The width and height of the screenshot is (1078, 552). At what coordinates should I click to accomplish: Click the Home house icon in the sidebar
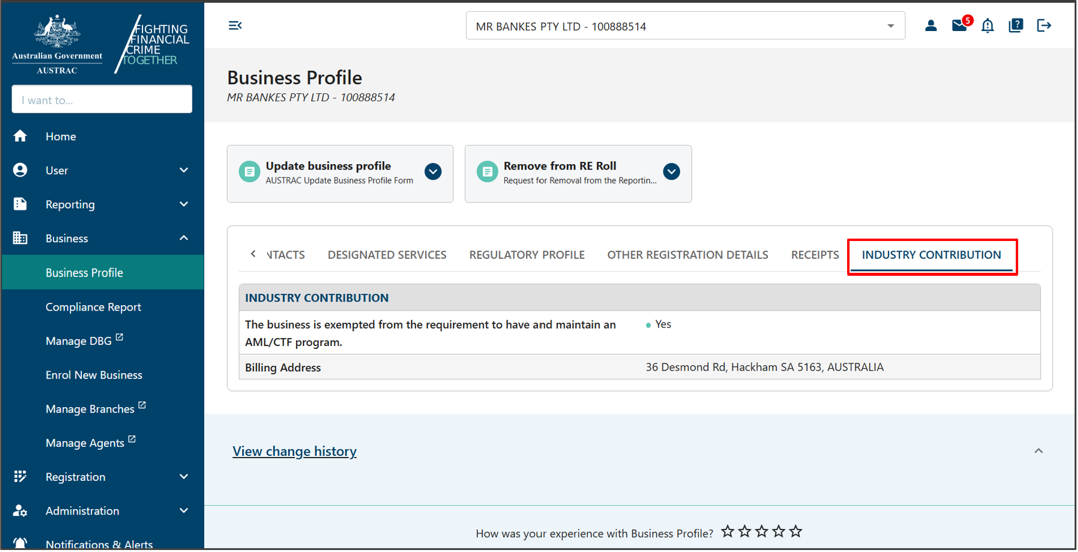[21, 136]
